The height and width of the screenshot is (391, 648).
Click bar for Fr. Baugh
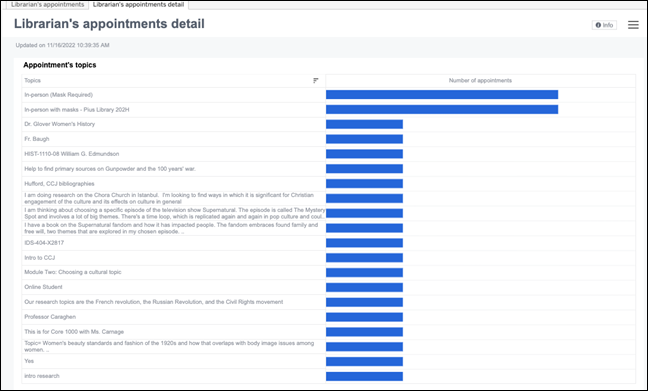point(364,139)
